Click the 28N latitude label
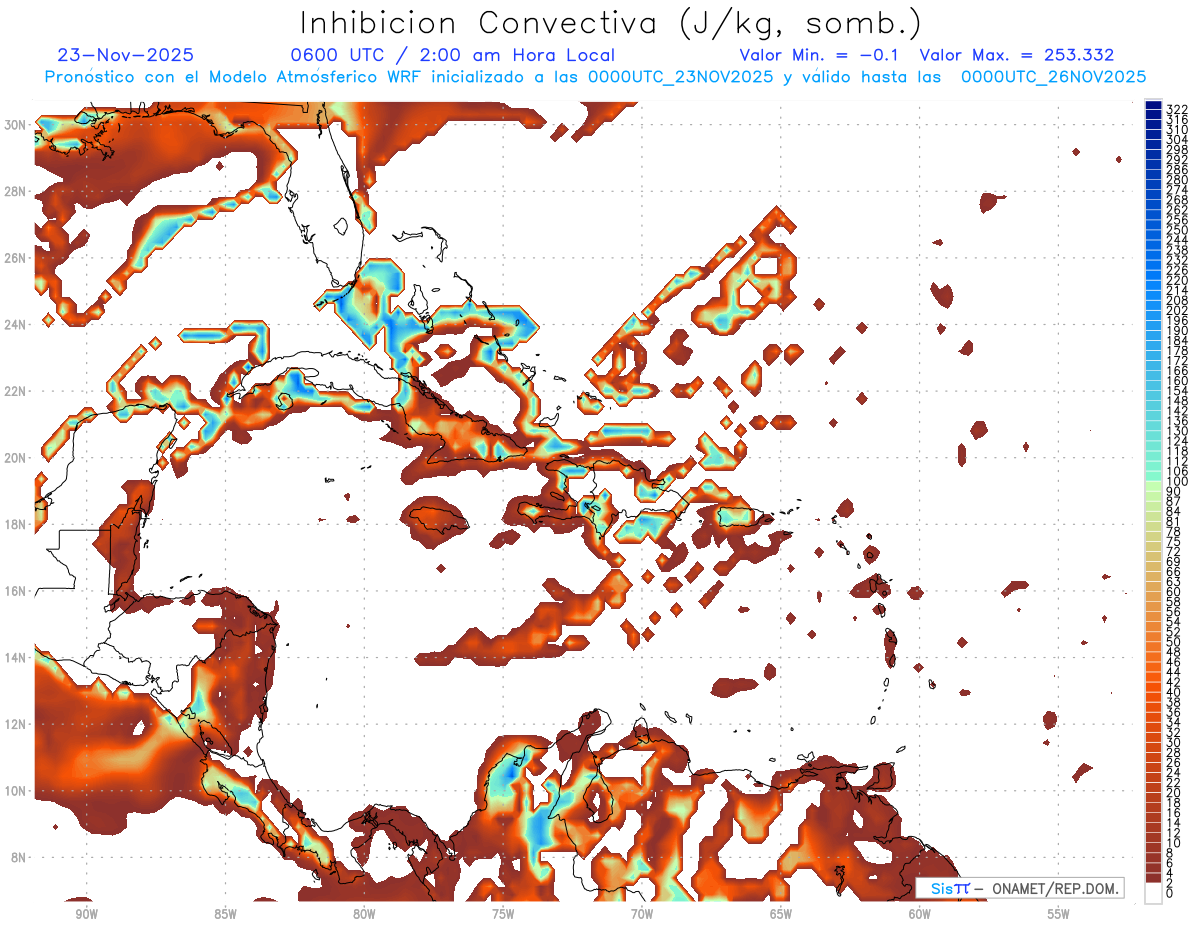1200x927 pixels. (x=17, y=191)
